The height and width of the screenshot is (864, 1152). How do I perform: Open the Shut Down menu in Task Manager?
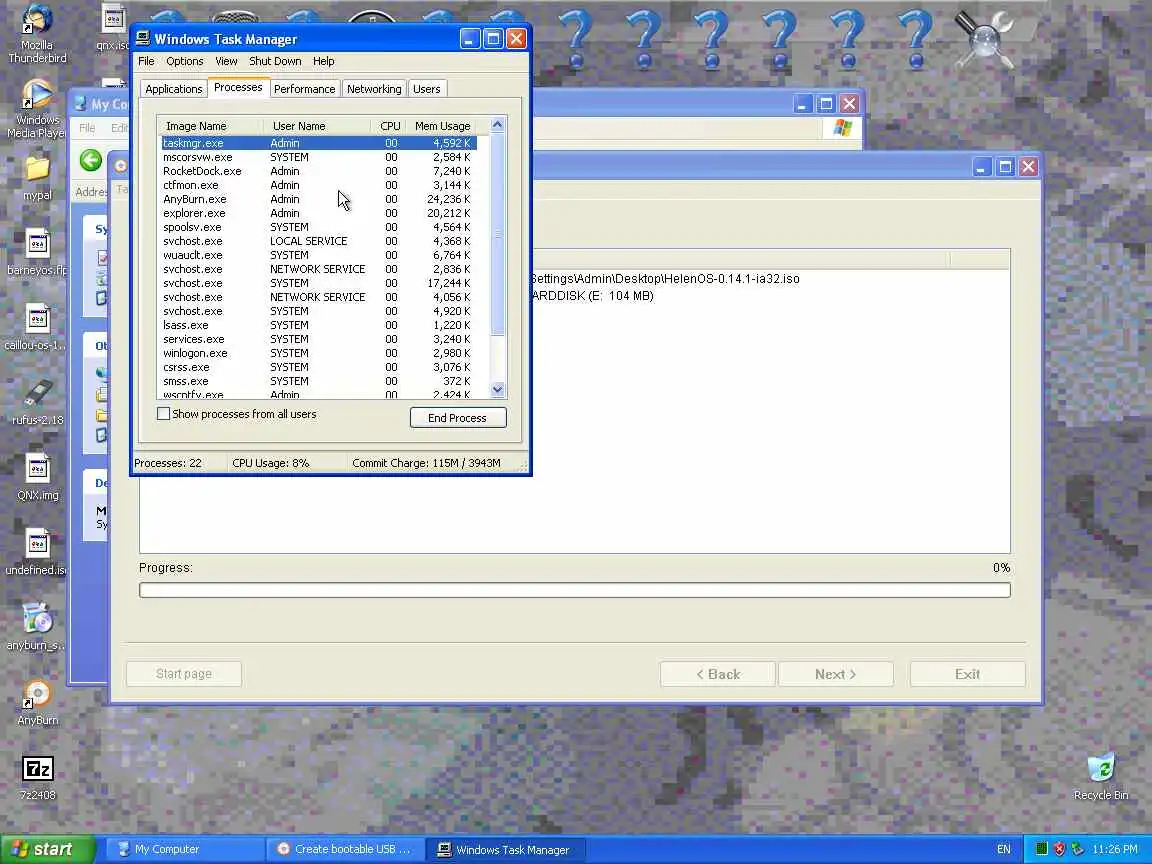click(275, 61)
